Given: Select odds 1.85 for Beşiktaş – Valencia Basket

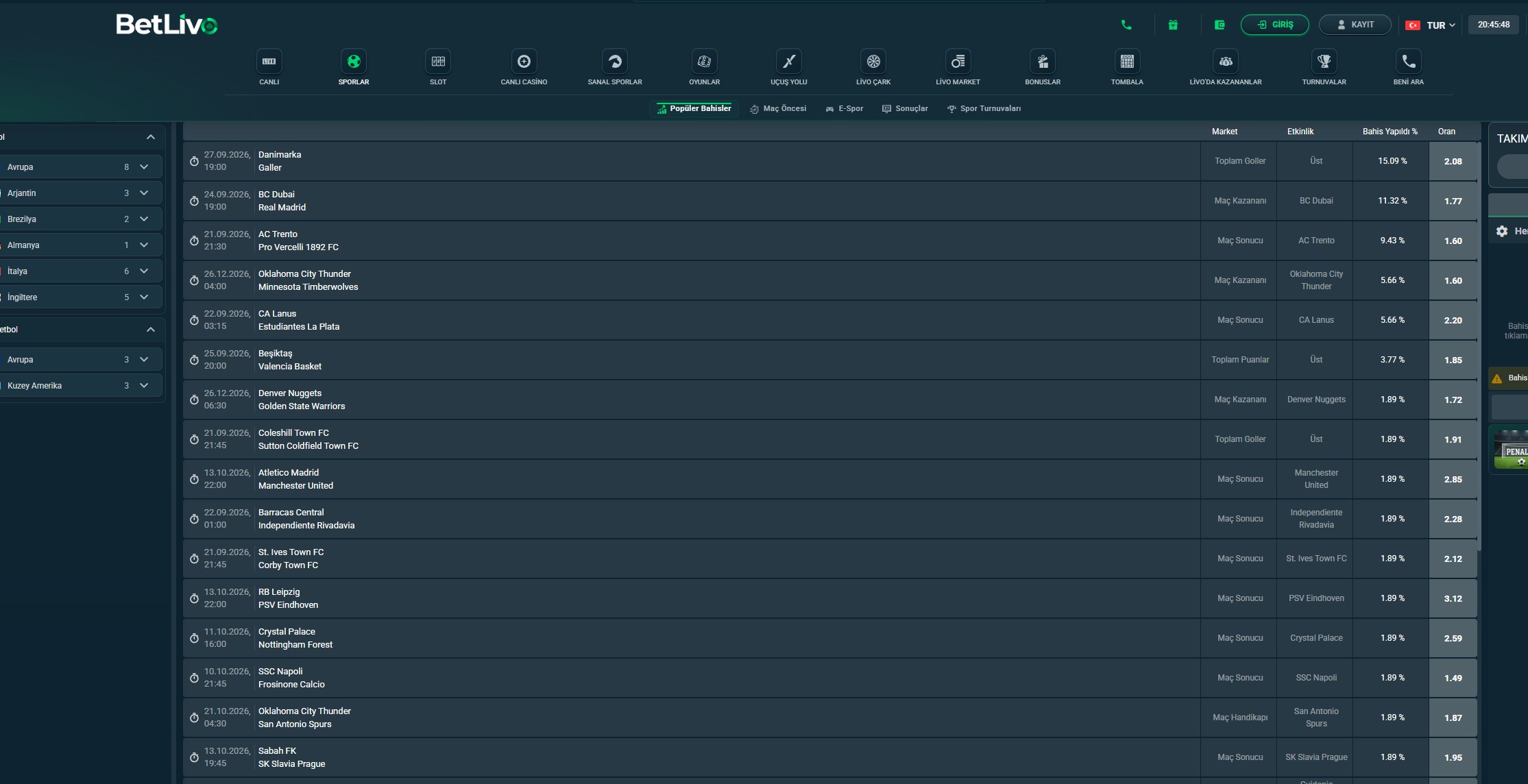Looking at the screenshot, I should tap(1453, 360).
